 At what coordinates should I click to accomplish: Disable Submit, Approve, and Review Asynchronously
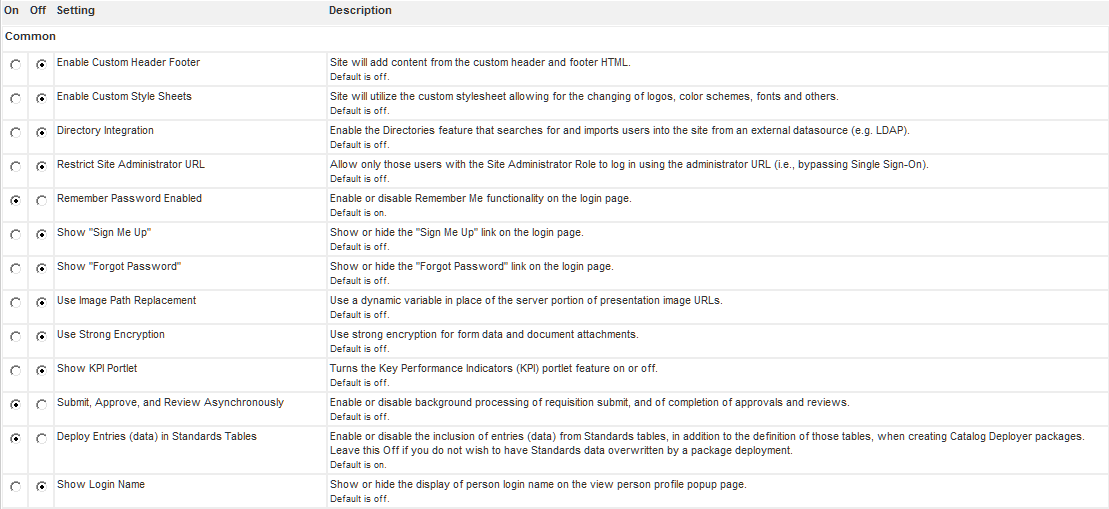pos(41,405)
